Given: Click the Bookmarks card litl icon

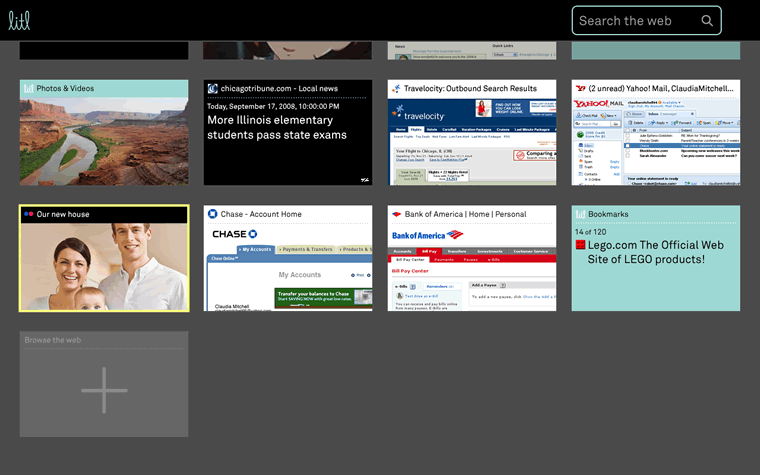Looking at the screenshot, I should point(580,214).
